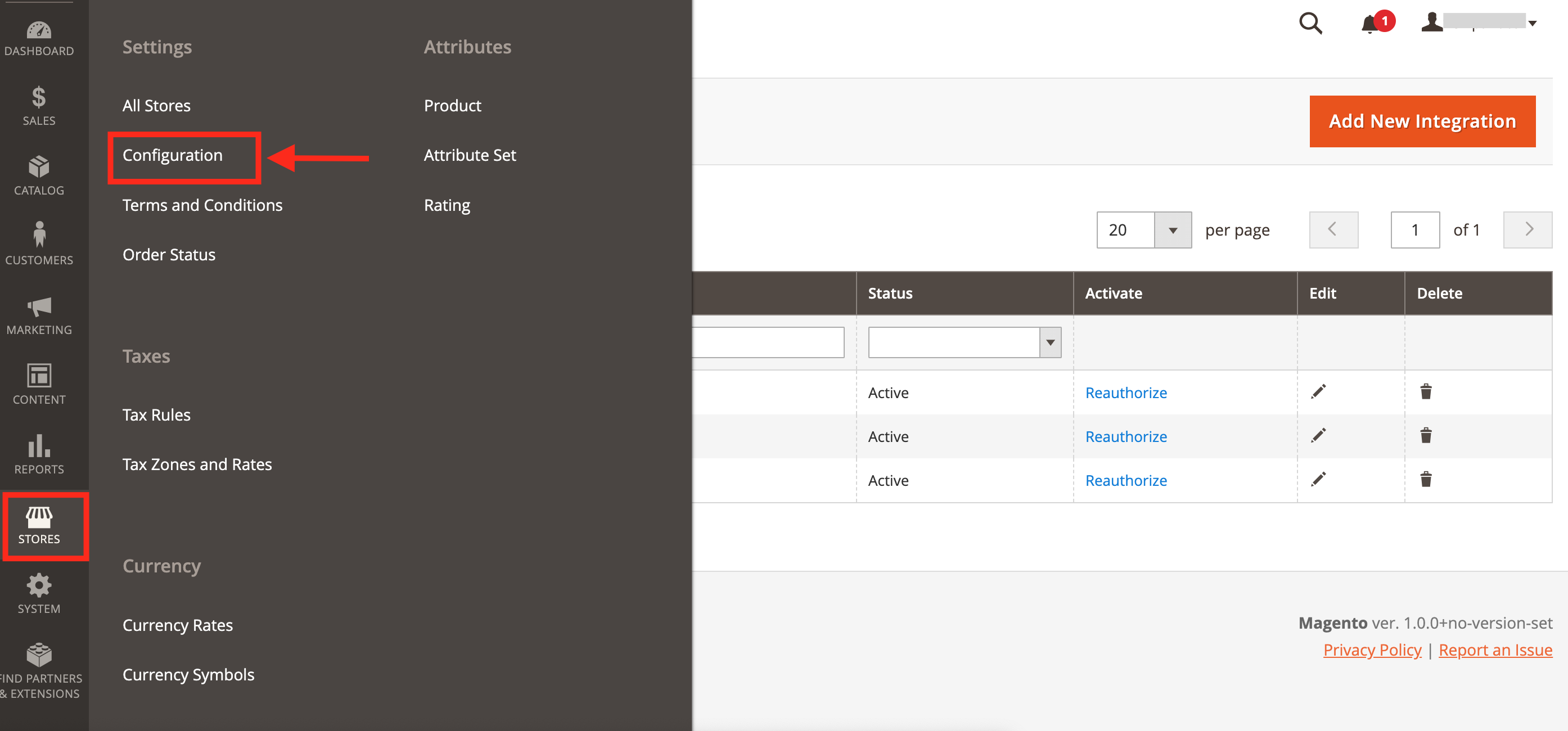Screen dimensions: 1568x731
Task: Click Reauthorize in the first row
Action: pyautogui.click(x=1126, y=392)
